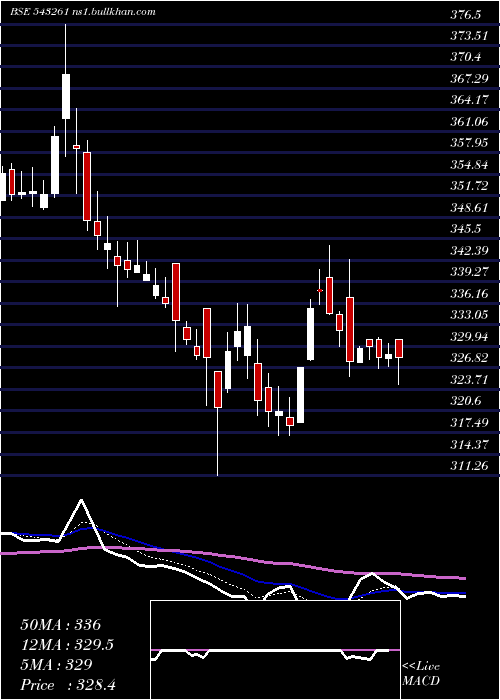Screen dimensions: 500x700
Task: Click the 323.71 price axis label
Action: coord(469,380)
